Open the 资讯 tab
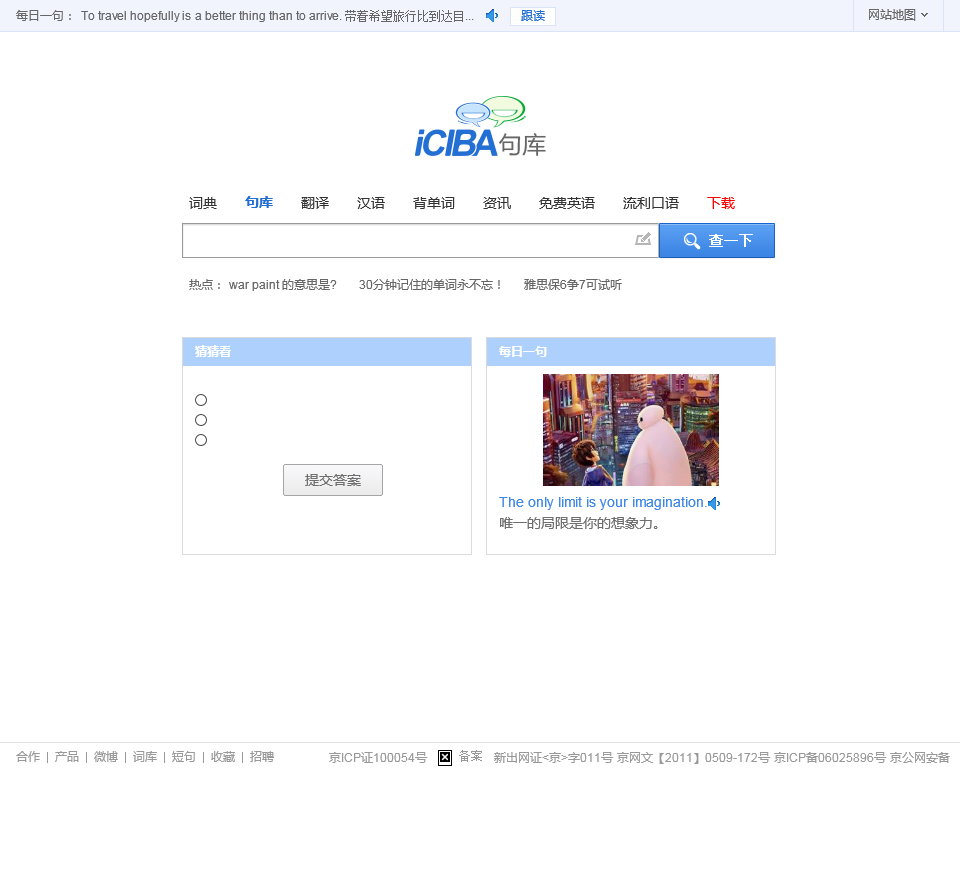The image size is (960, 873). 497,203
